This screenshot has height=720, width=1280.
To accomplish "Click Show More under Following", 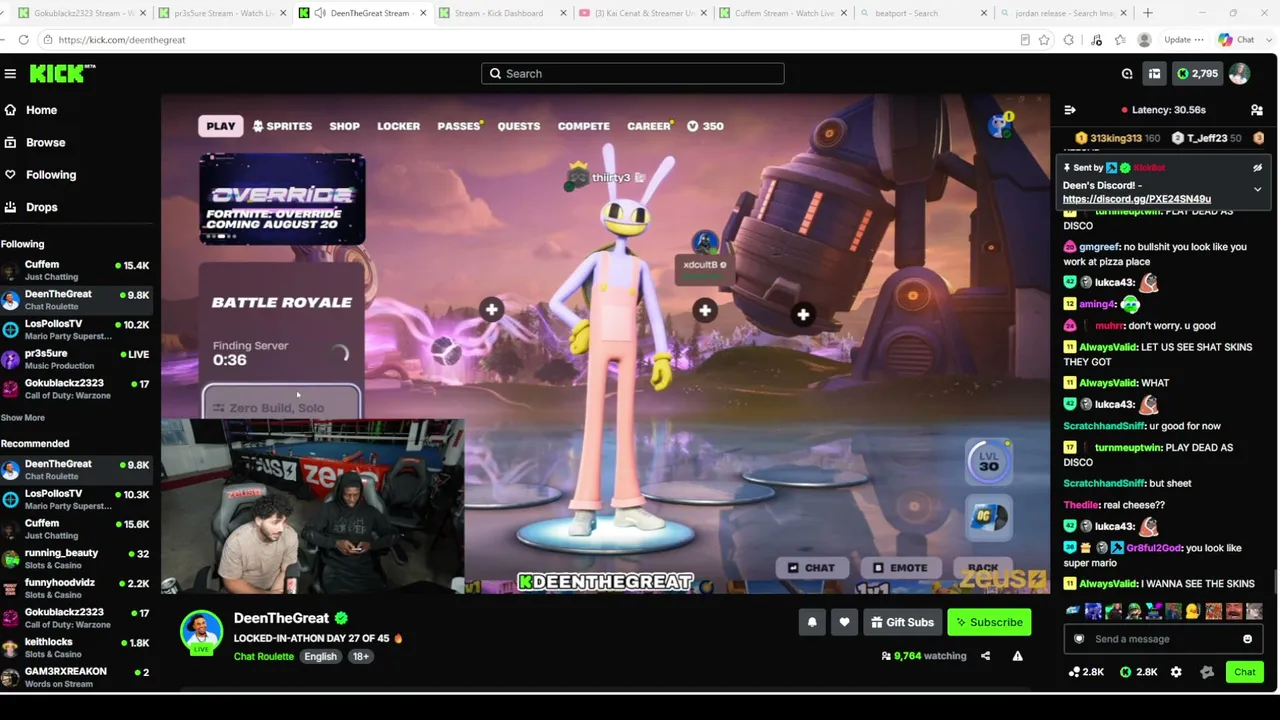I will click(22, 418).
